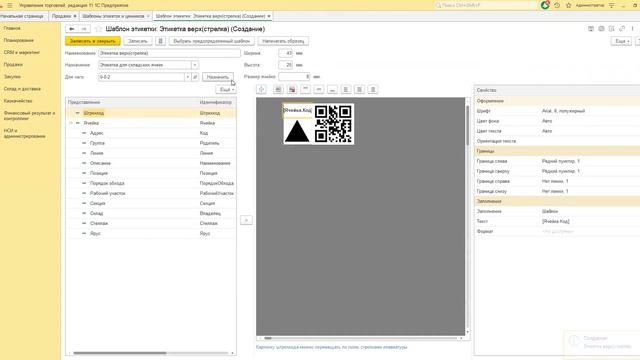Set bottom border with toolbar icon

coord(332,89)
